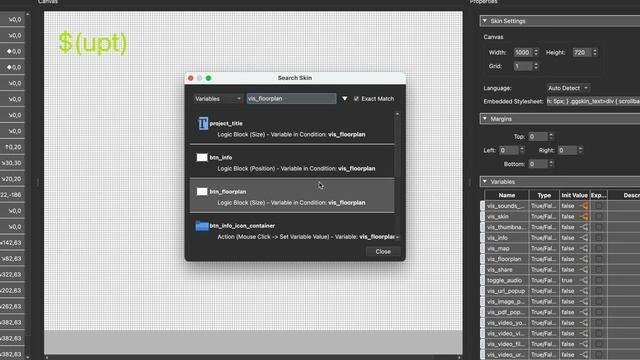The height and width of the screenshot is (360, 640).
Task: Click the 22,-186 position cell in tree
Action: coord(11,195)
